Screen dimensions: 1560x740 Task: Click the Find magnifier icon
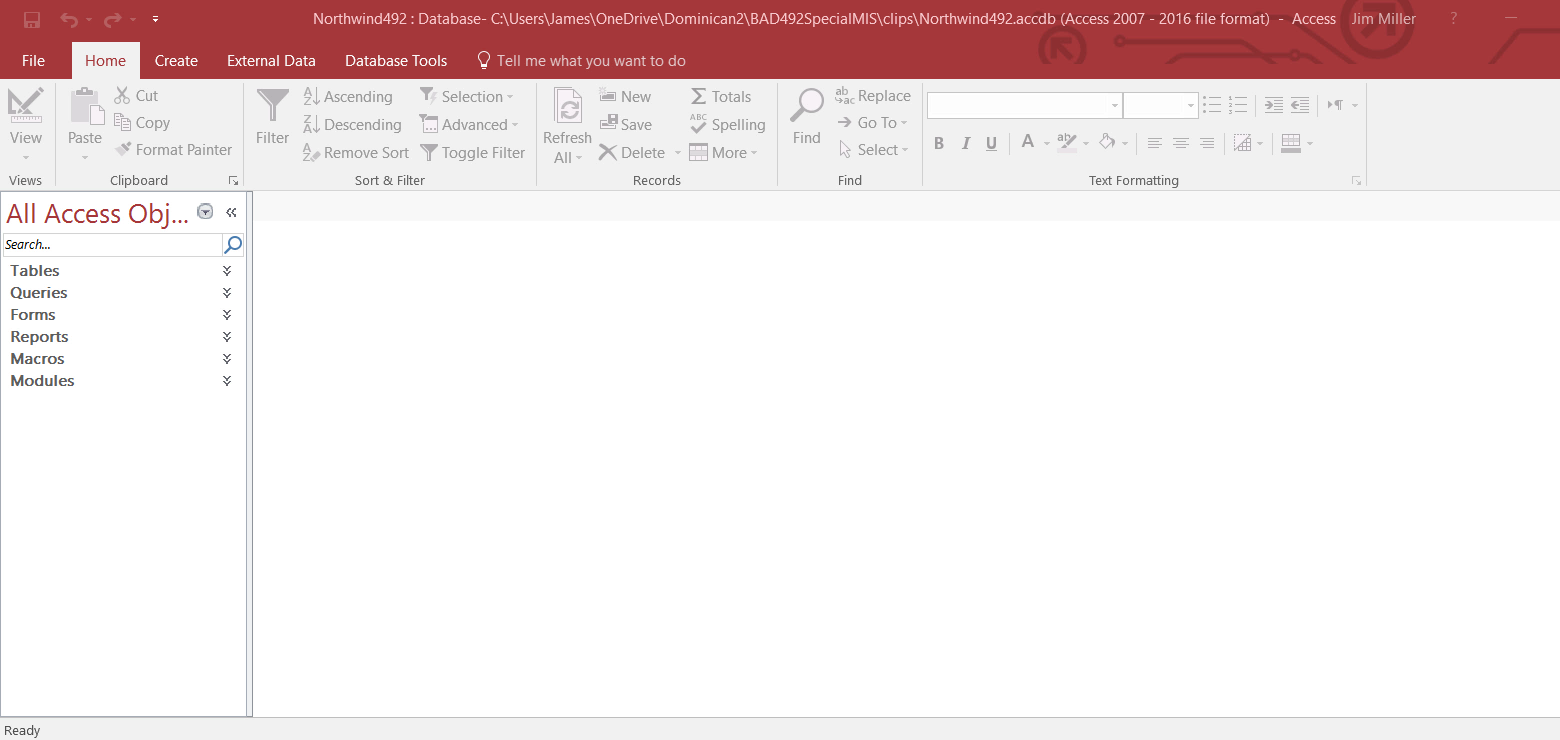click(807, 106)
